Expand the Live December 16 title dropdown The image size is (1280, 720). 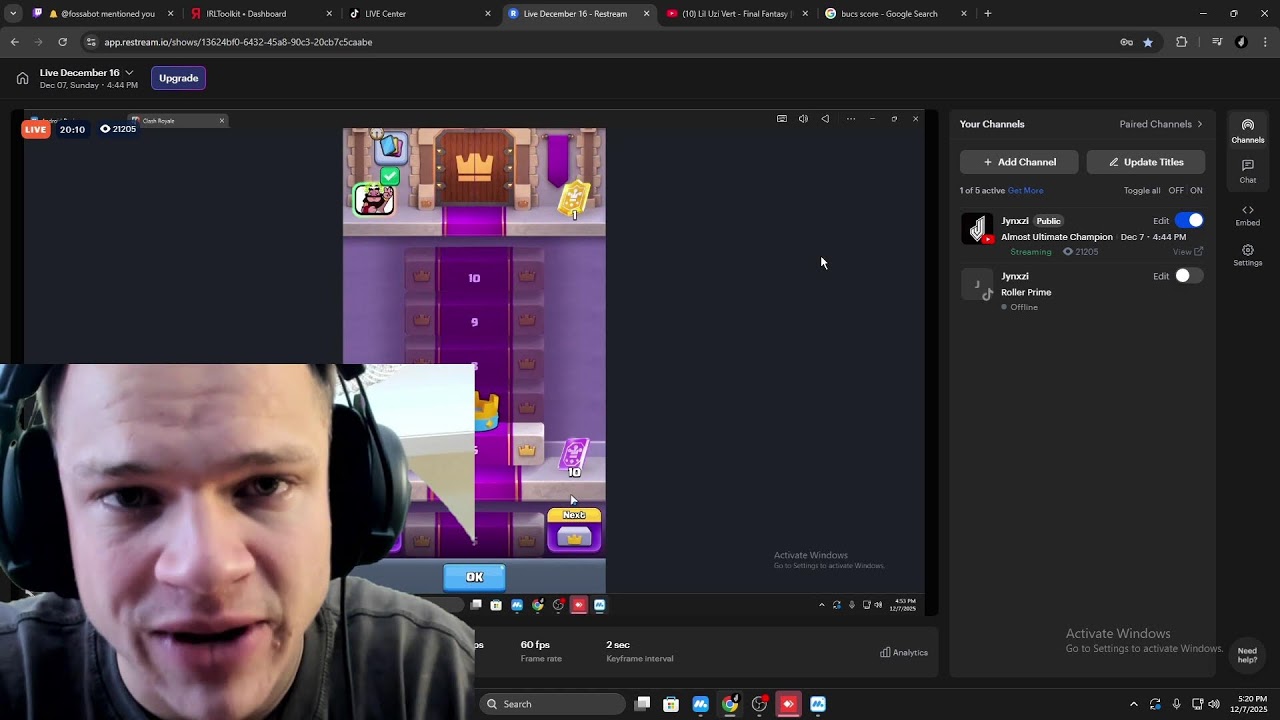click(129, 73)
